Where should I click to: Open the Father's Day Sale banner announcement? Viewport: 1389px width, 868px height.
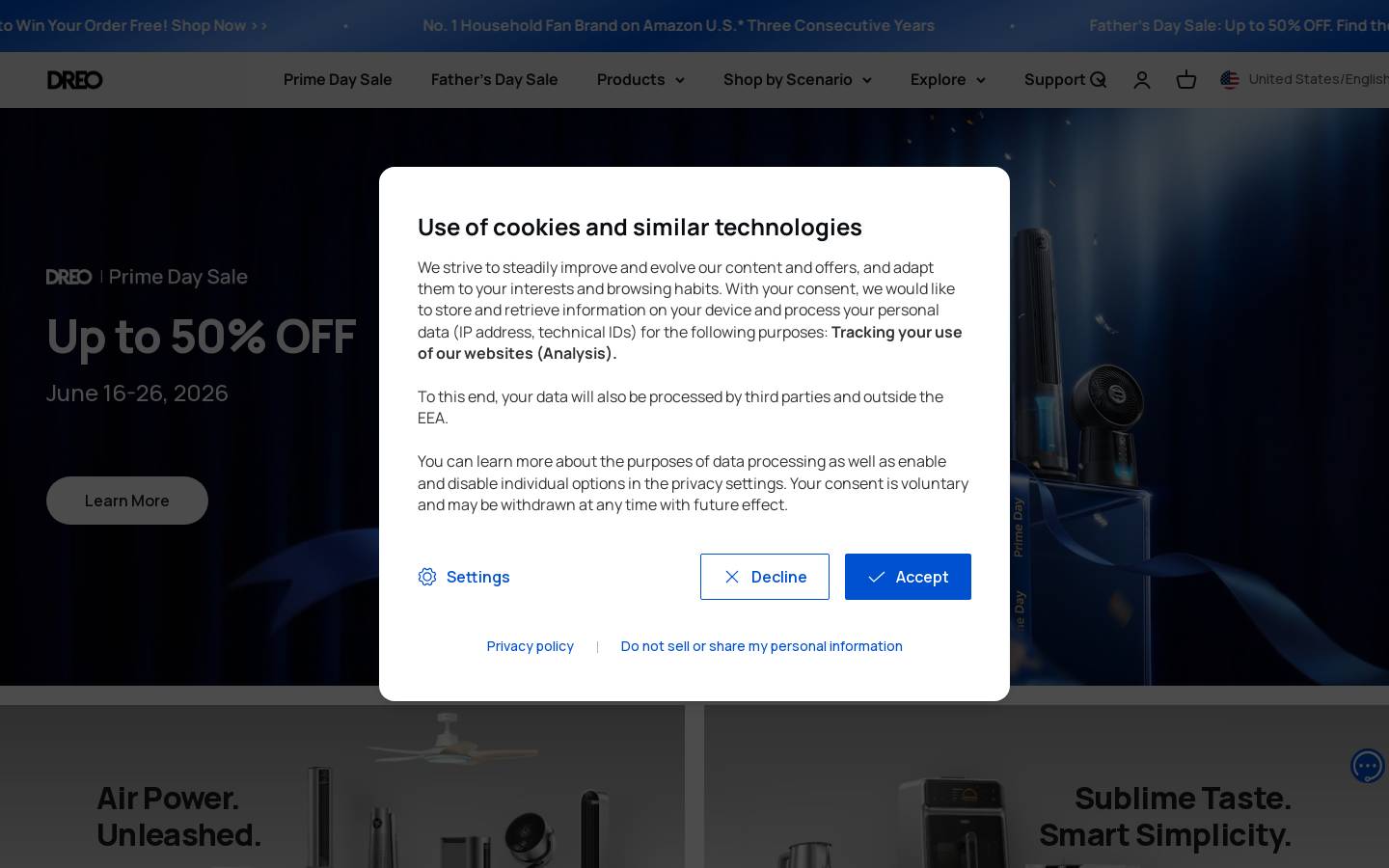click(1239, 25)
